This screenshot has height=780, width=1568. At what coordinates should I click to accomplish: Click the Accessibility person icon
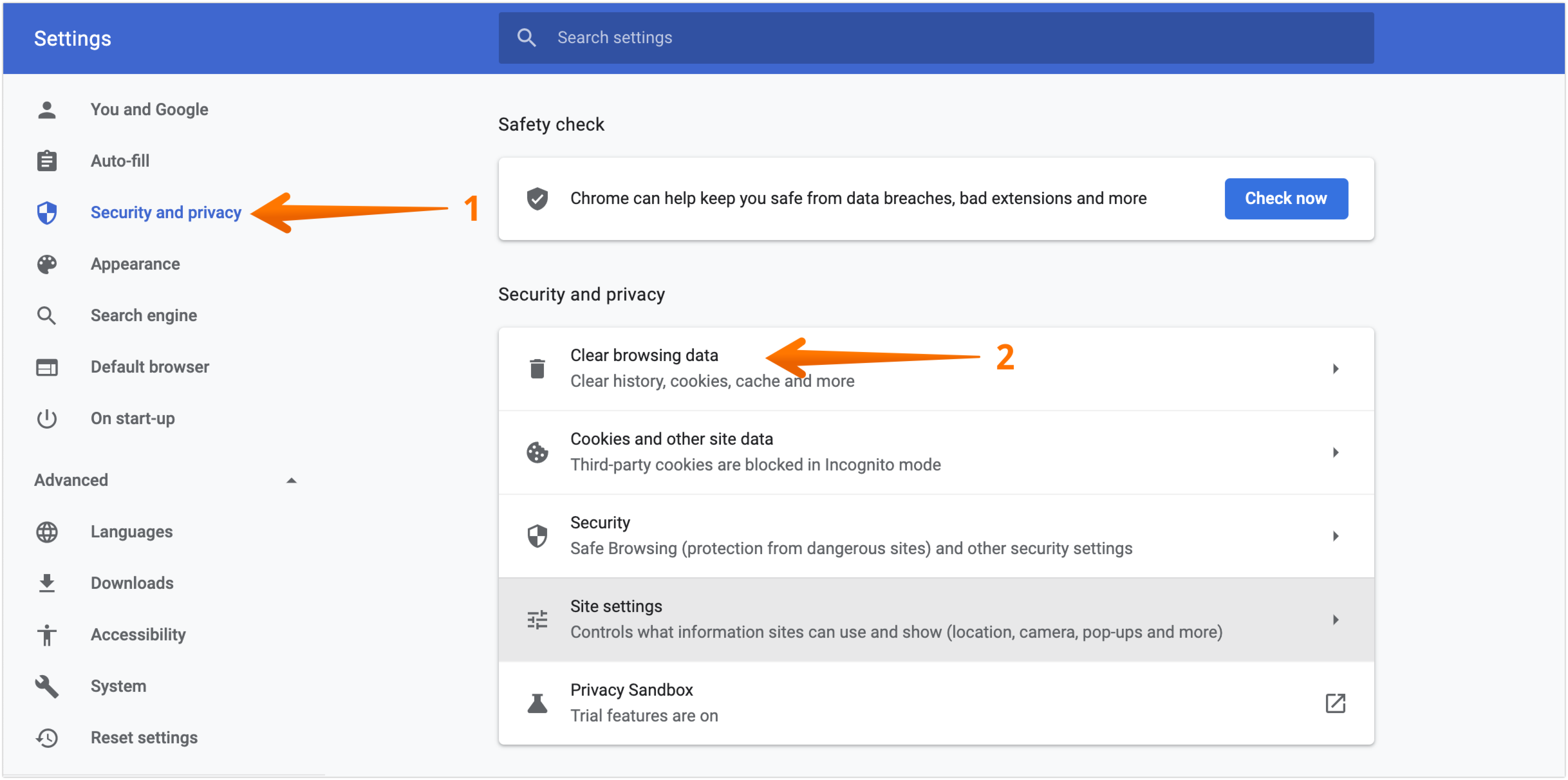click(x=46, y=635)
